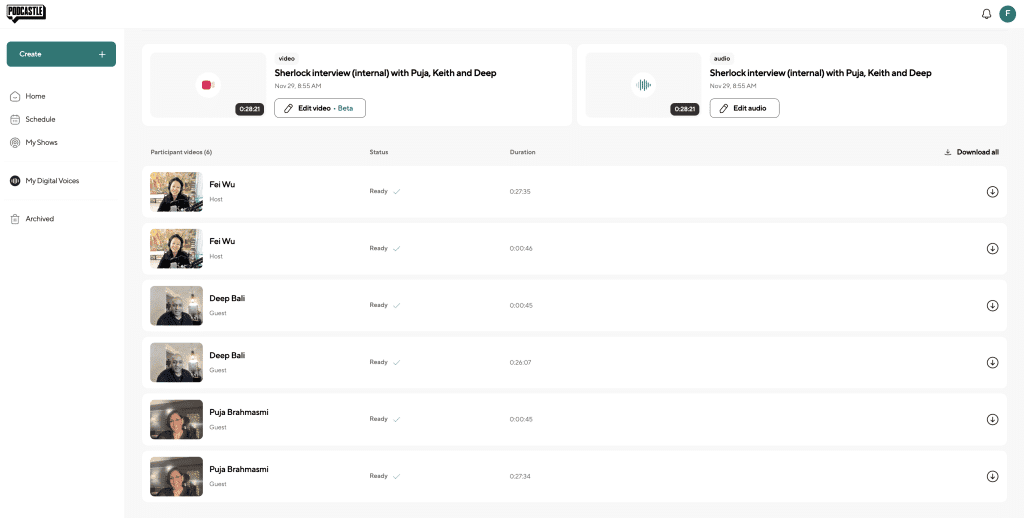
Task: Click the 0:28:21 badge on the video preview
Action: [x=249, y=109]
